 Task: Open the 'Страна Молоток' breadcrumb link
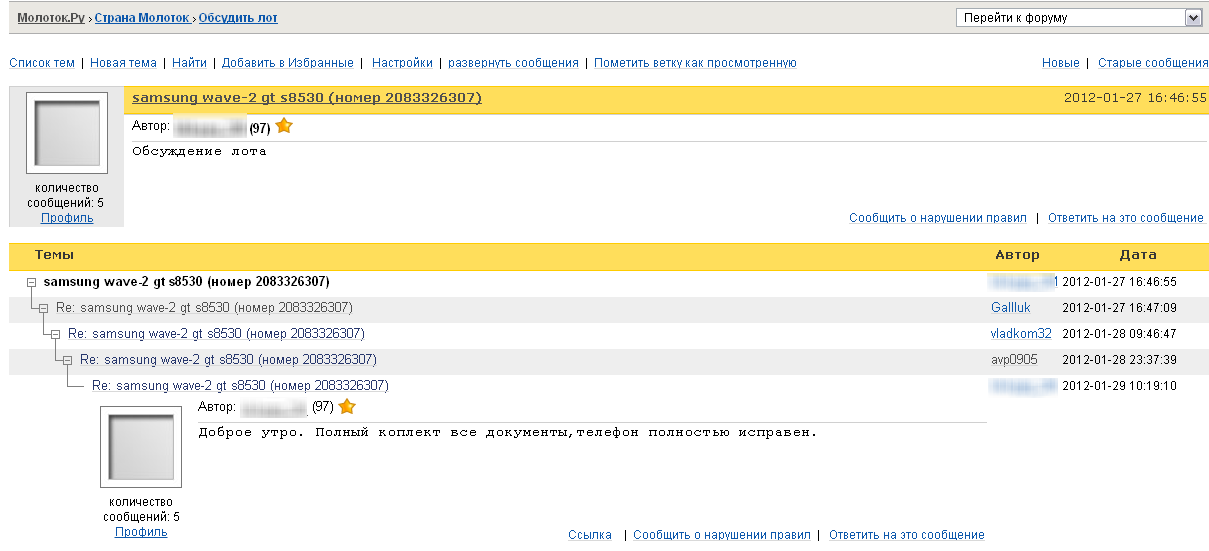[x=141, y=18]
